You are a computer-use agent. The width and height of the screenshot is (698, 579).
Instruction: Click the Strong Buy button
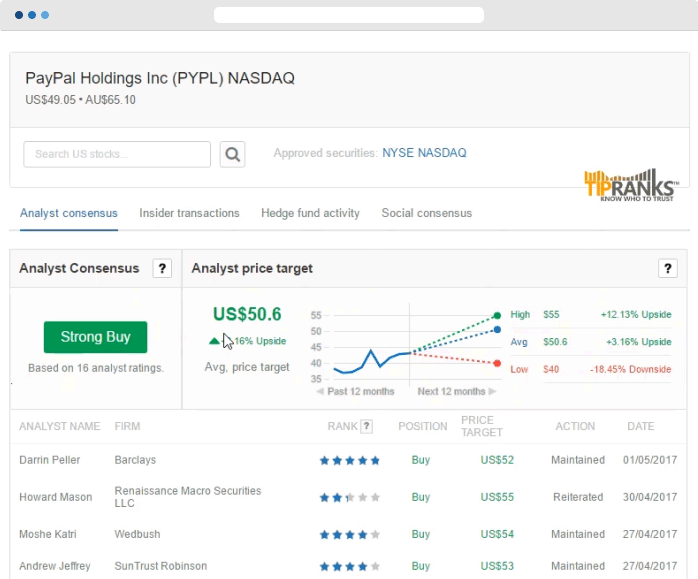click(x=95, y=337)
